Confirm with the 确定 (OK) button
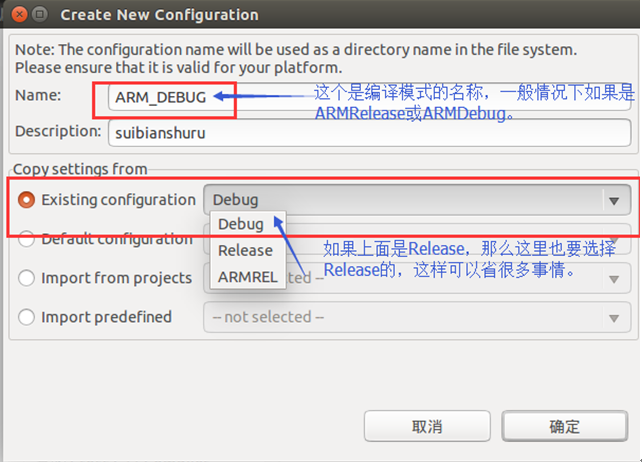The width and height of the screenshot is (642, 462). (564, 426)
